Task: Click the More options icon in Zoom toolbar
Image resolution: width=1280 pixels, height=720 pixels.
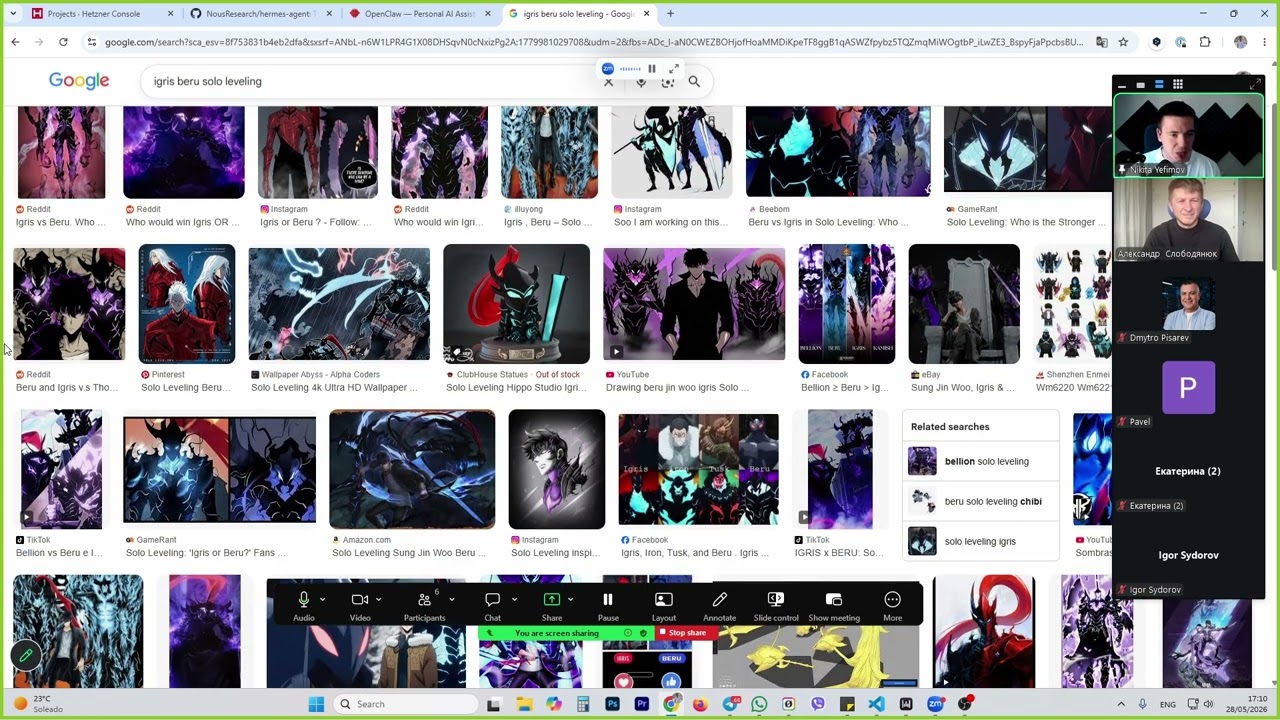Action: (x=892, y=606)
